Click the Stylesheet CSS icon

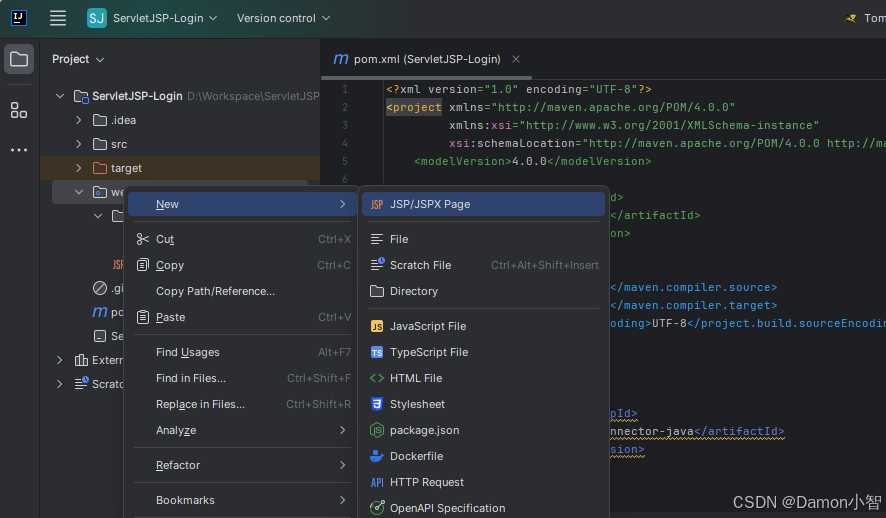pos(377,404)
